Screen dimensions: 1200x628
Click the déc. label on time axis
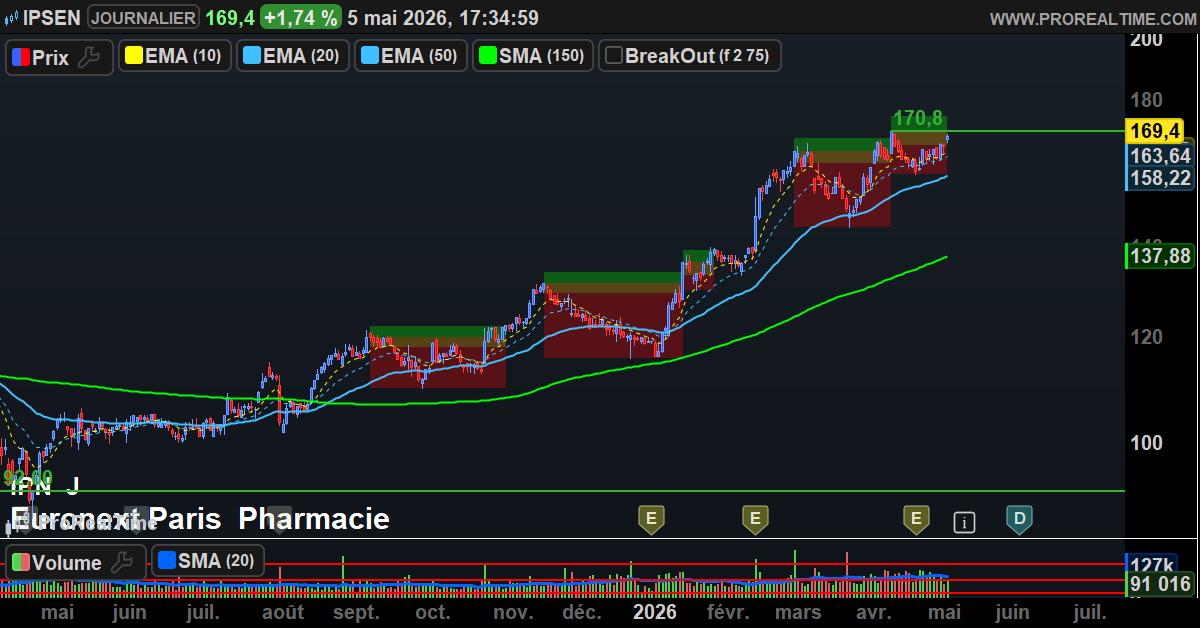[582, 612]
